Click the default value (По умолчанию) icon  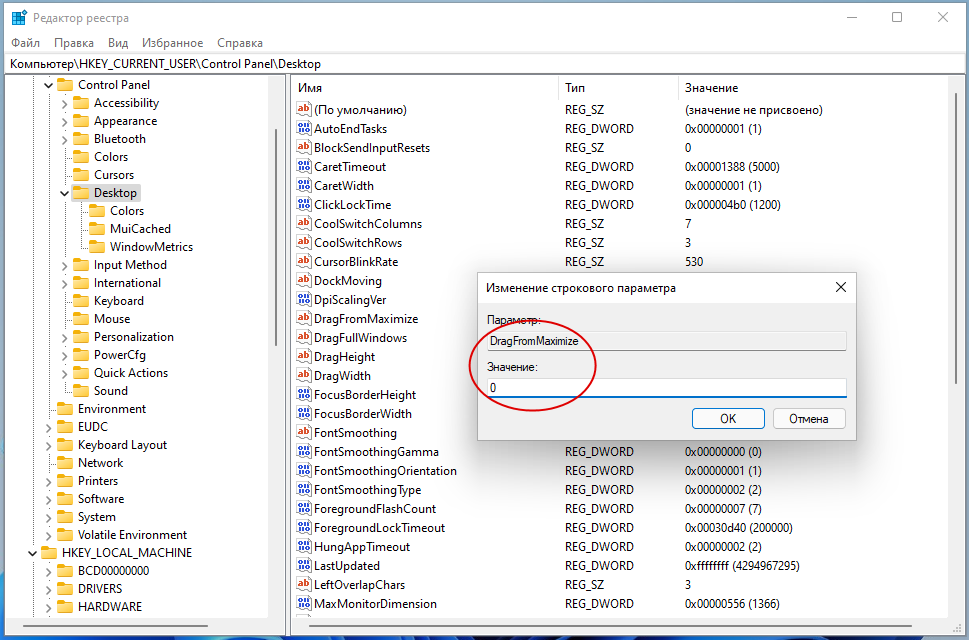pos(303,109)
